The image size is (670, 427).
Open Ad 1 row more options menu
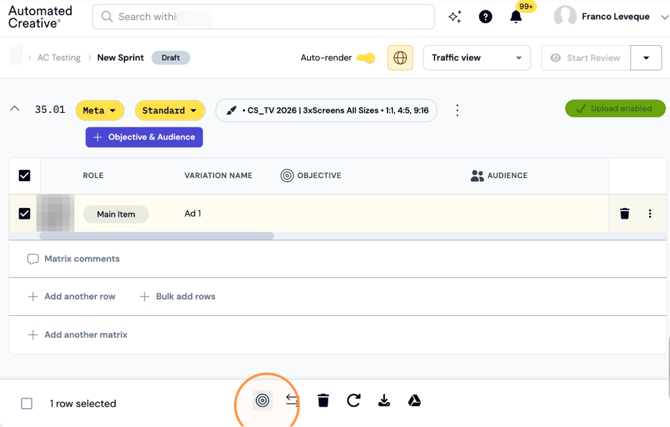tap(650, 213)
